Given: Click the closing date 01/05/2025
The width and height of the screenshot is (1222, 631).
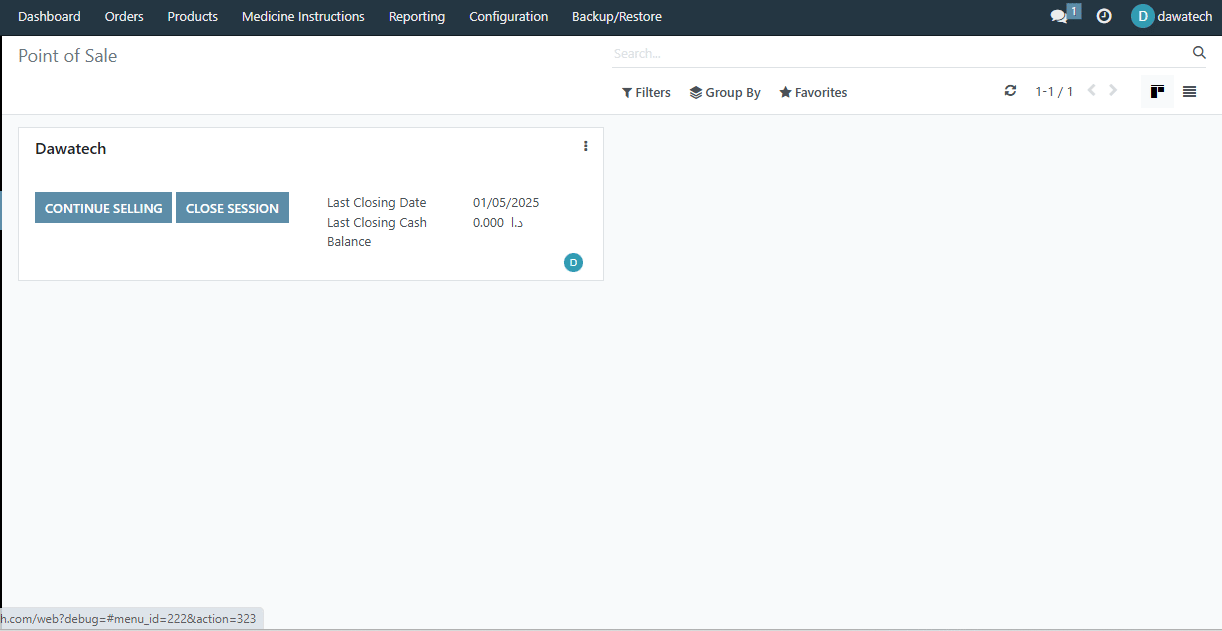Looking at the screenshot, I should pyautogui.click(x=506, y=203).
